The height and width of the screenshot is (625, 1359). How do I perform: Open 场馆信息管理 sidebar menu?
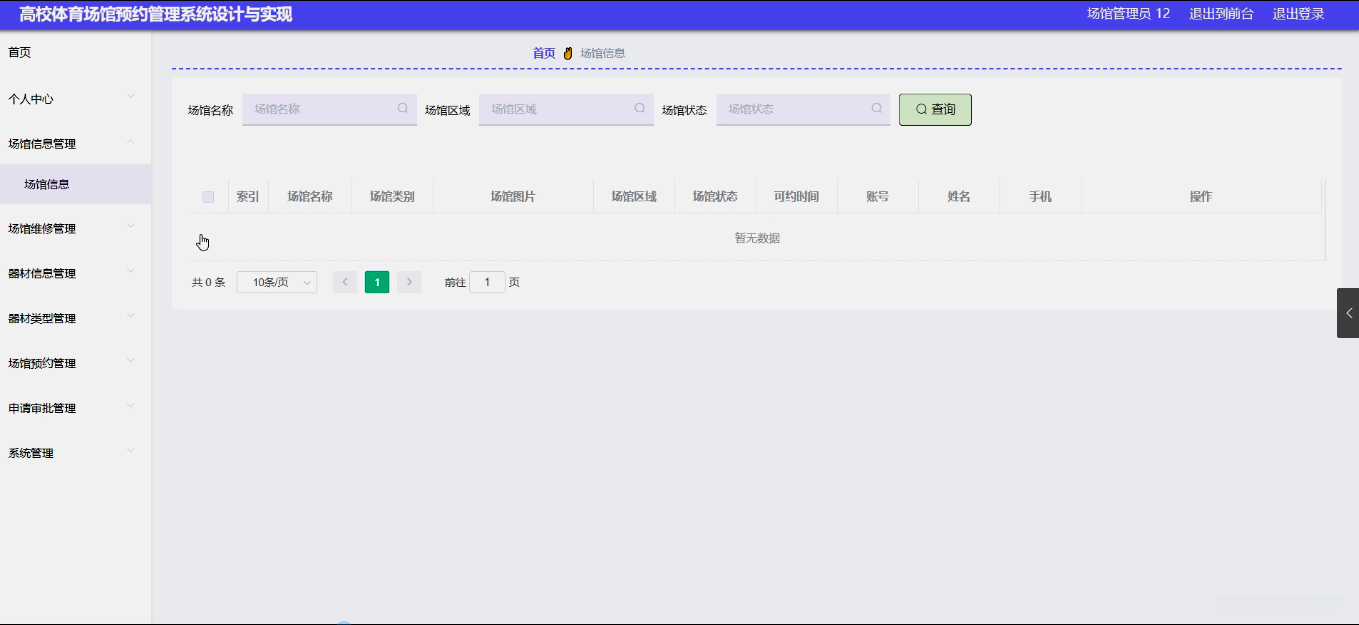75,143
